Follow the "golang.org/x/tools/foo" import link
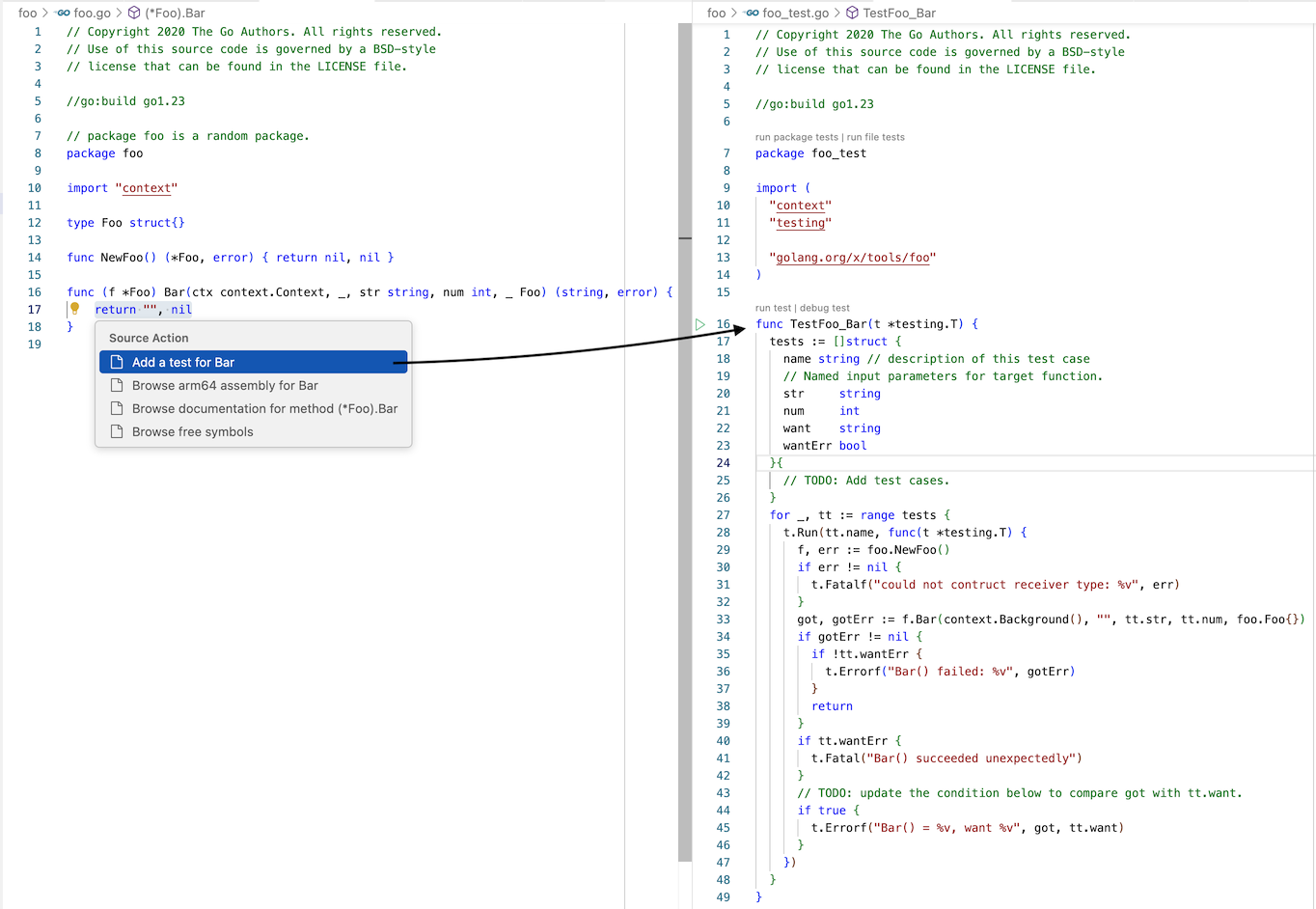The image size is (1316, 909). [853, 258]
